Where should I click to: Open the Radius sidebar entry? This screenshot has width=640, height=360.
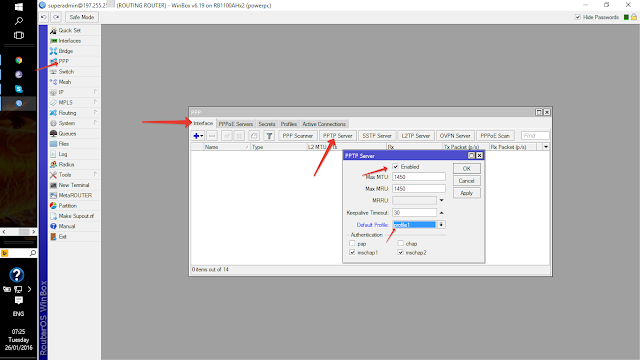(66, 164)
